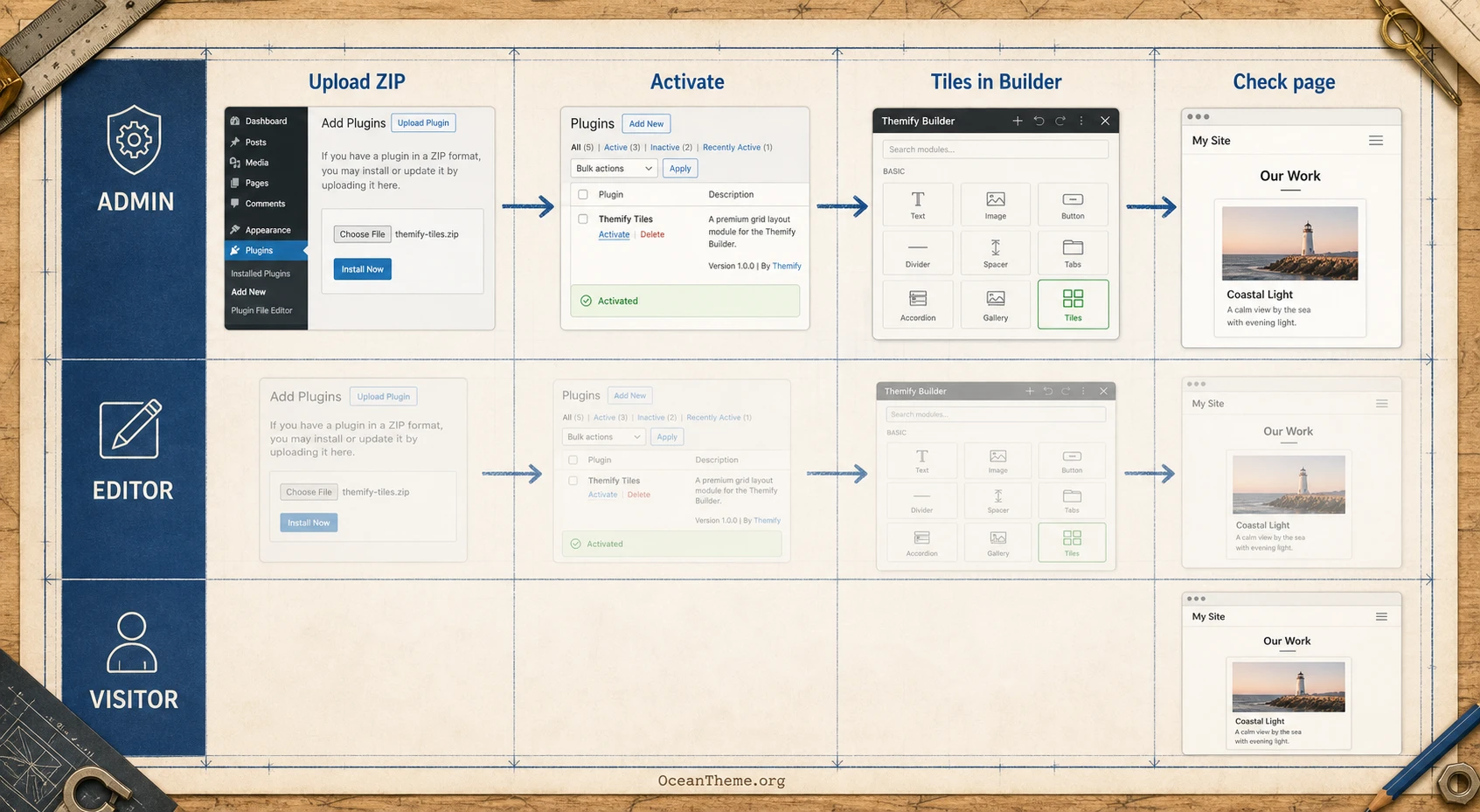
Task: Open the Themify author link in Admin-row Plugins
Action: 787,266
